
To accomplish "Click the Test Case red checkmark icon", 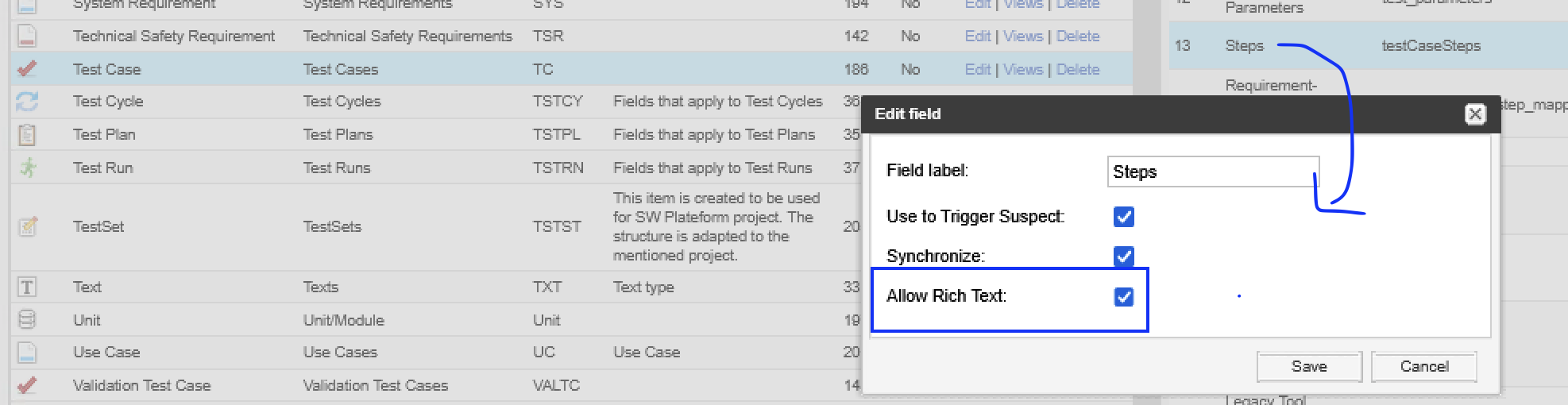I will [27, 69].
